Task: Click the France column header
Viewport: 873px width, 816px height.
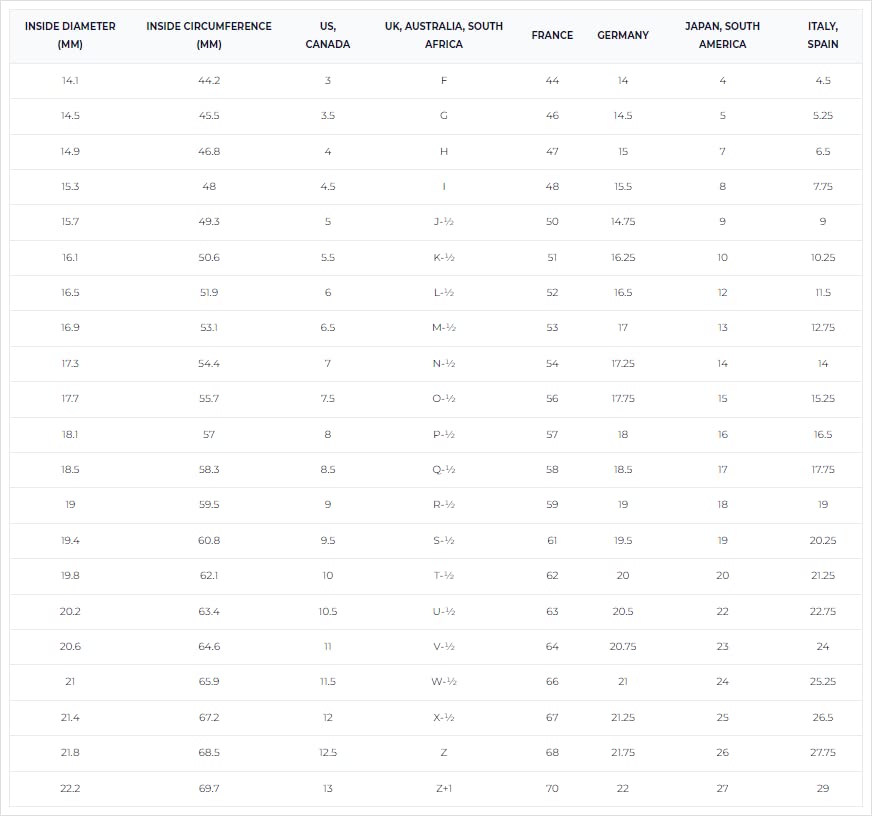Action: click(552, 35)
